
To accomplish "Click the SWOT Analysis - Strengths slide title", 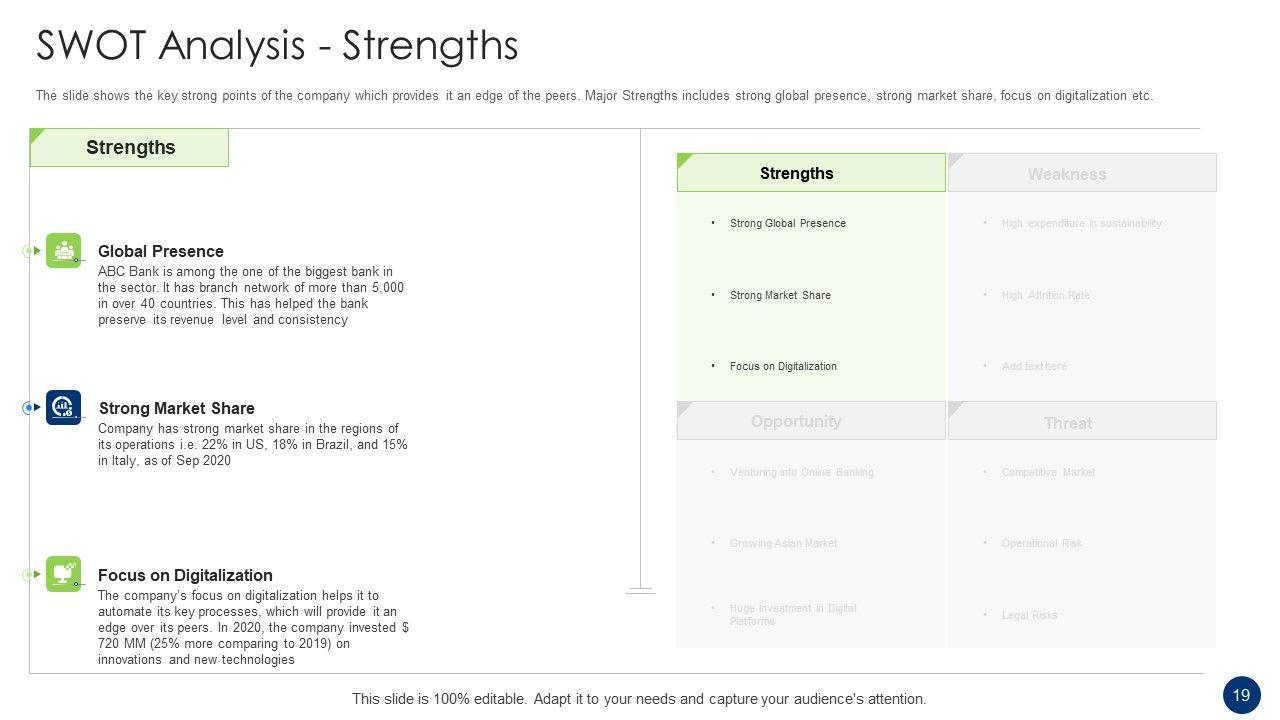I will click(x=277, y=46).
